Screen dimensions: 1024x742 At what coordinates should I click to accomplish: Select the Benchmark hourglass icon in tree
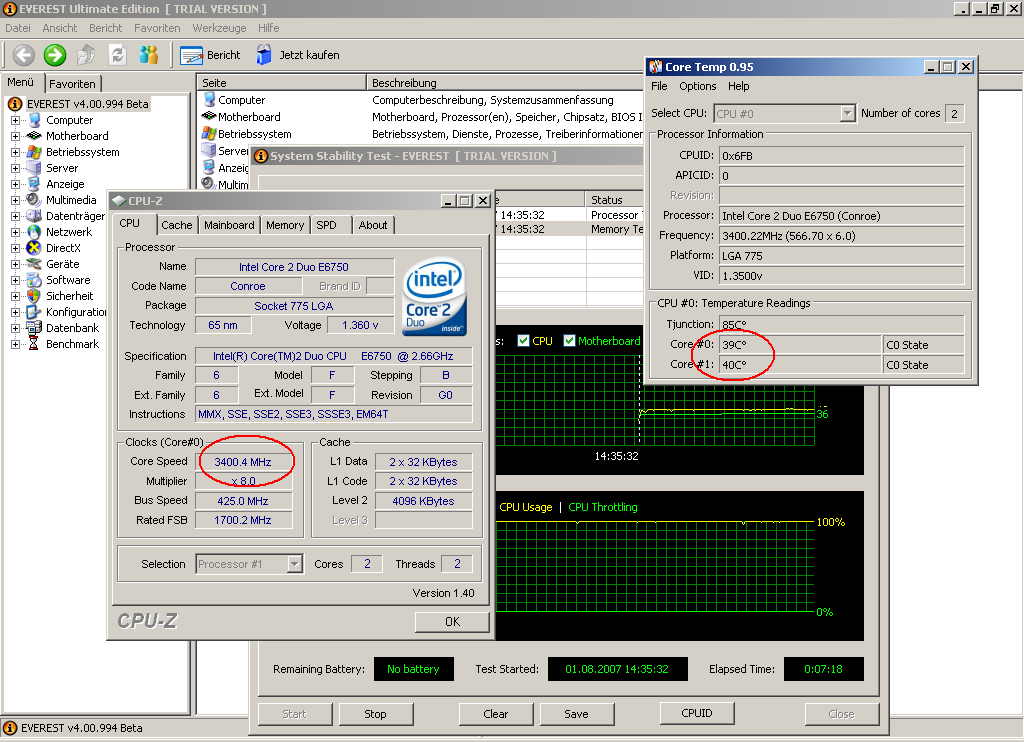(35, 344)
